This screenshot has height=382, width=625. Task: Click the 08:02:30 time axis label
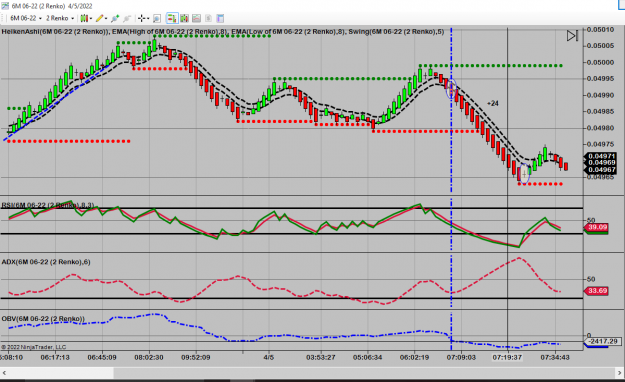[x=149, y=357]
